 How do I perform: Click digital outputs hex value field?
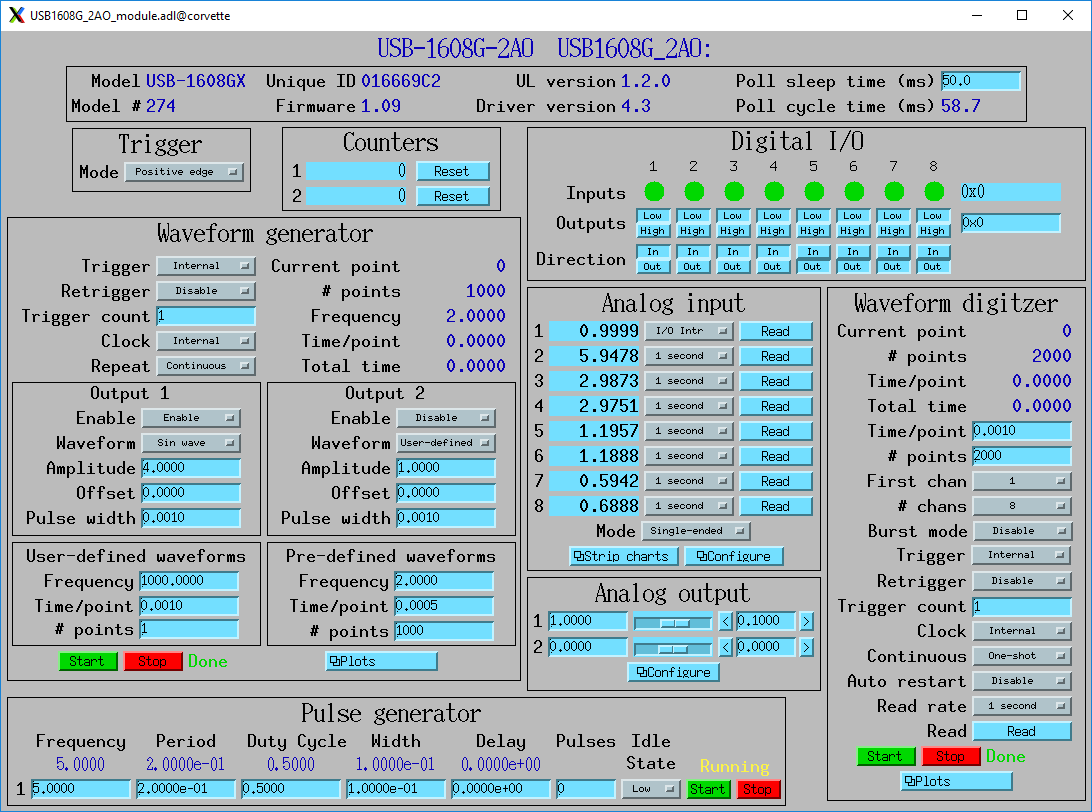pyautogui.click(x=1011, y=223)
